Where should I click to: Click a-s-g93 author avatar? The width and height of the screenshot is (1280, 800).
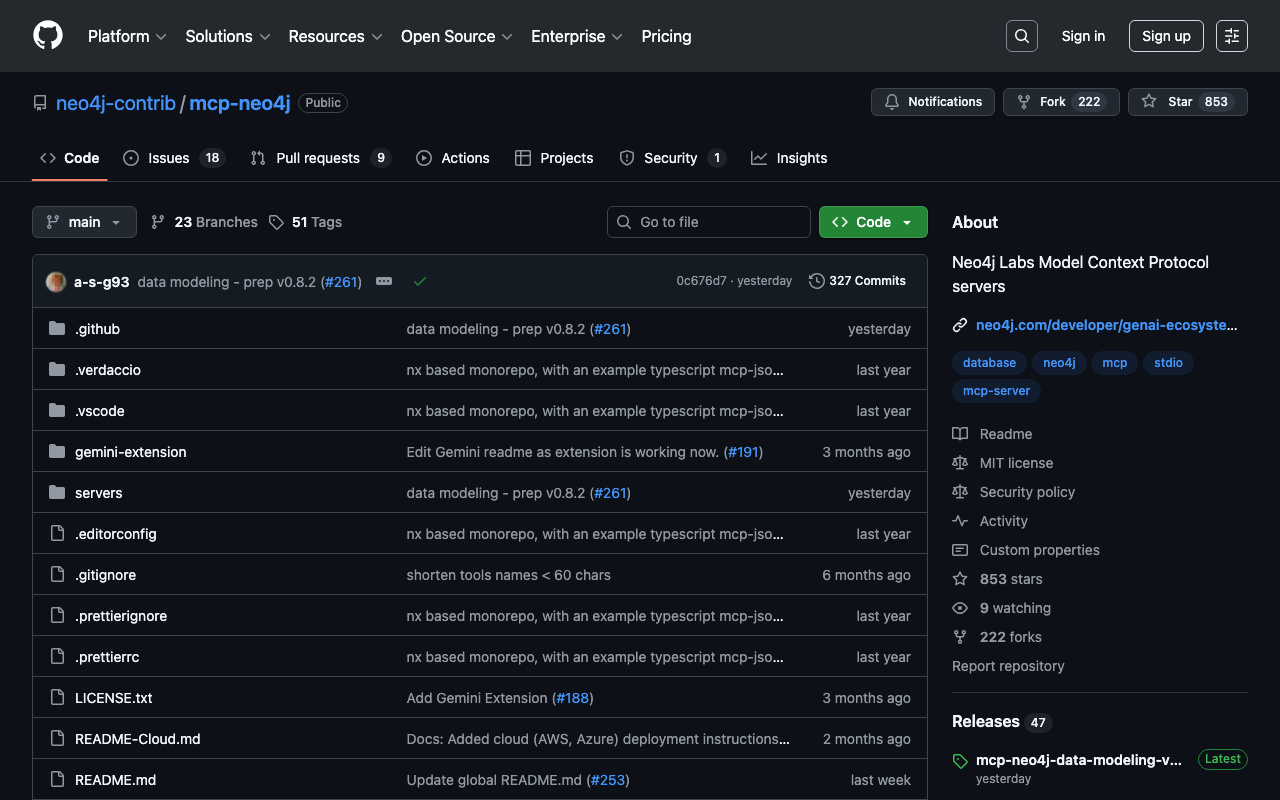click(56, 282)
